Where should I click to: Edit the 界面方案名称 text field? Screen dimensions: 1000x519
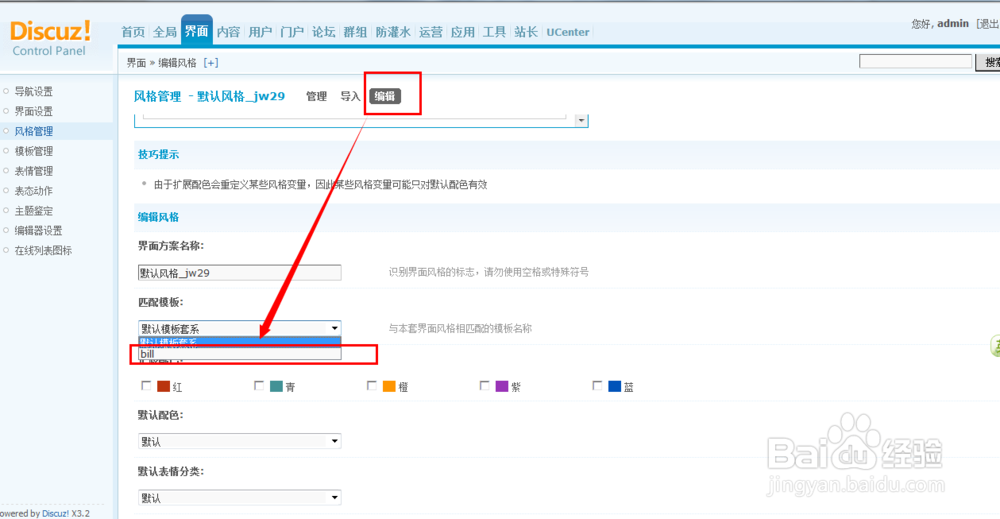click(239, 272)
